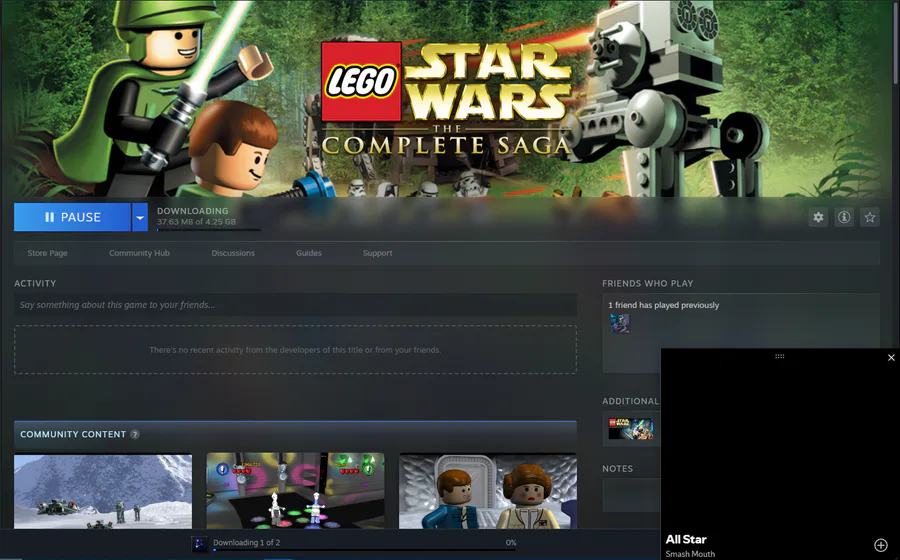Click 37.63 MB of 4.25 GB text
The width and height of the screenshot is (900, 560).
pos(196,221)
